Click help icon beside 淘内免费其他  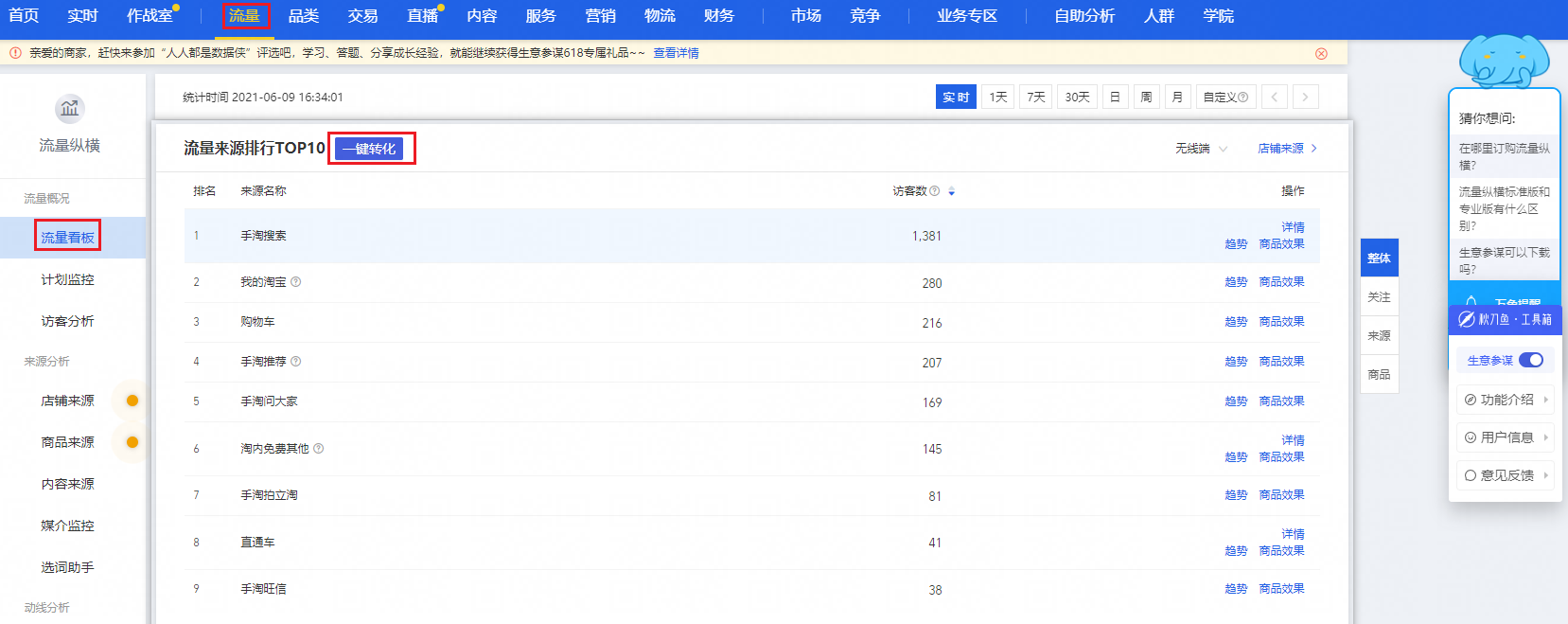[319, 449]
